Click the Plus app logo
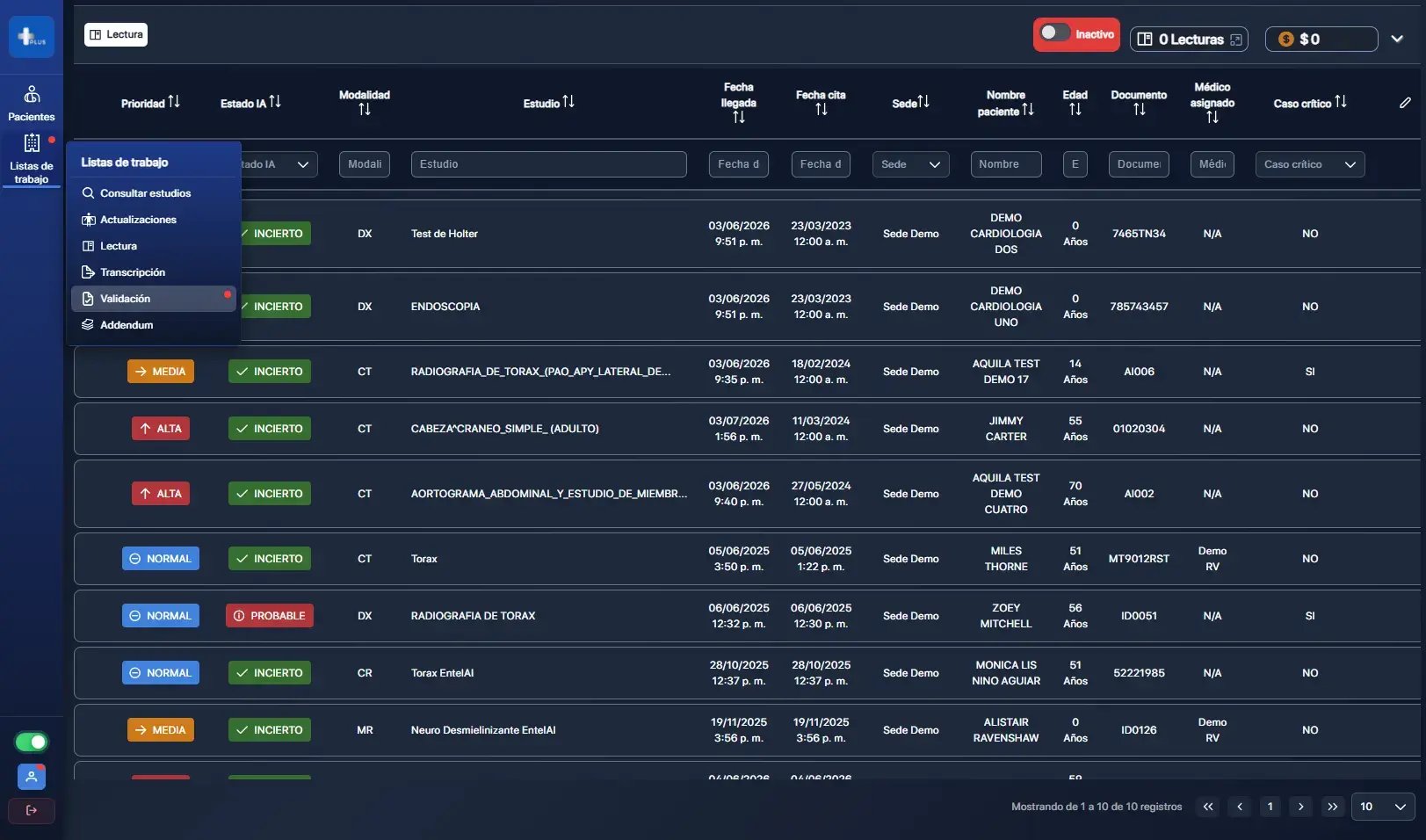Screen dimensions: 1426x840 click(32, 37)
